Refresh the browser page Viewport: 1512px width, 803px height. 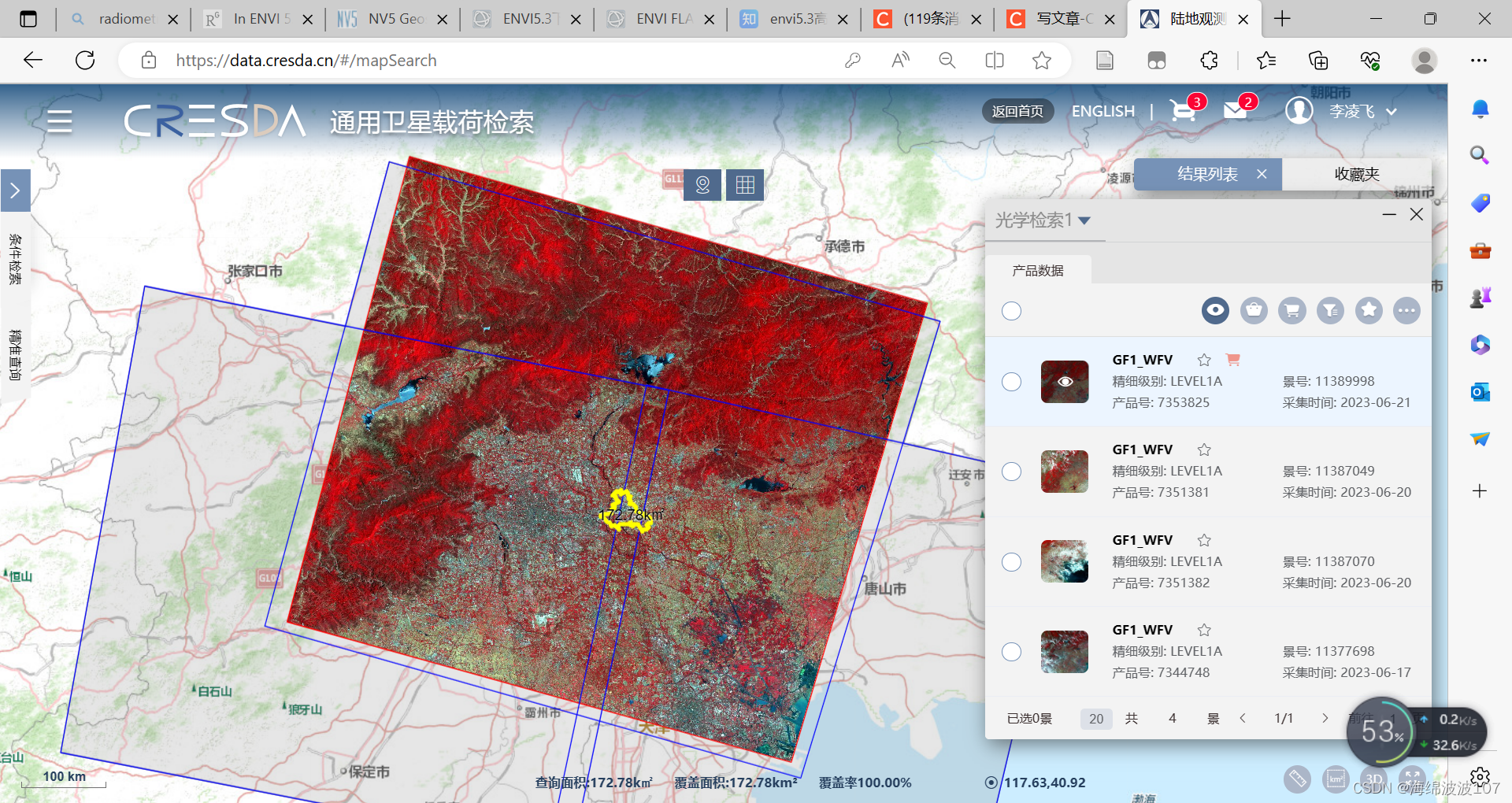coord(85,60)
